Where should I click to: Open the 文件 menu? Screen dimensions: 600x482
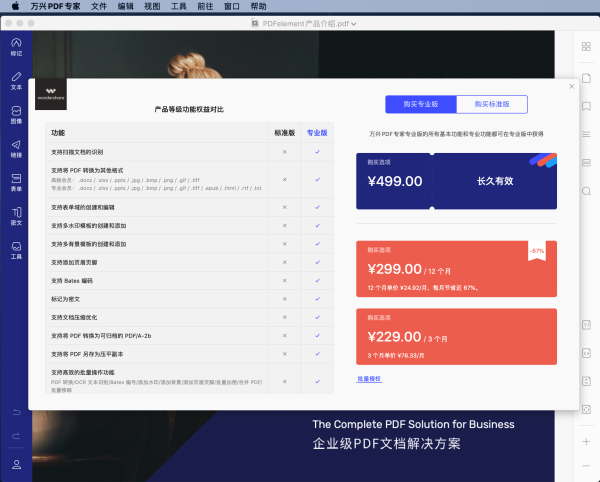[99, 6]
